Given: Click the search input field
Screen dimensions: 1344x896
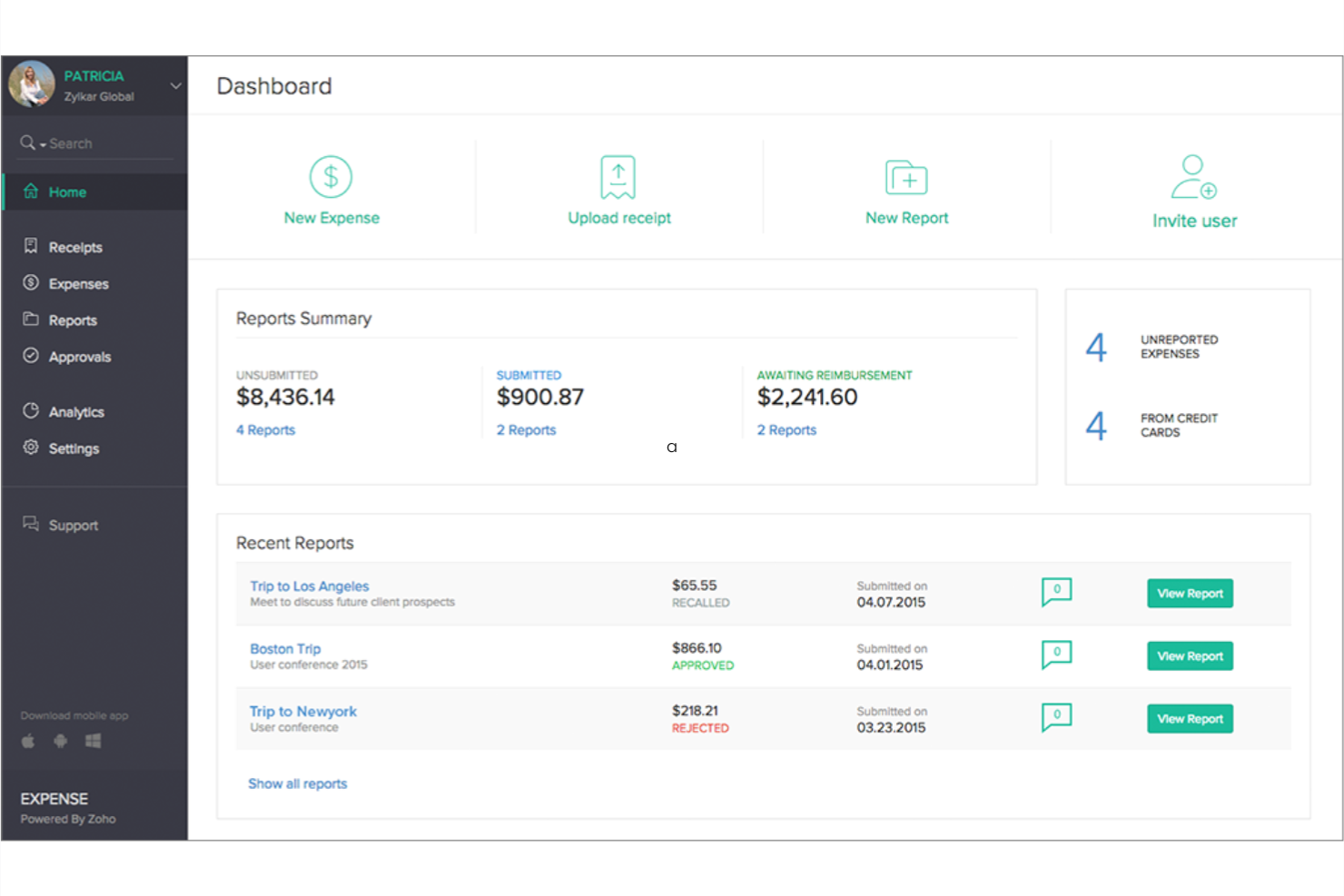Looking at the screenshot, I should click(x=100, y=143).
